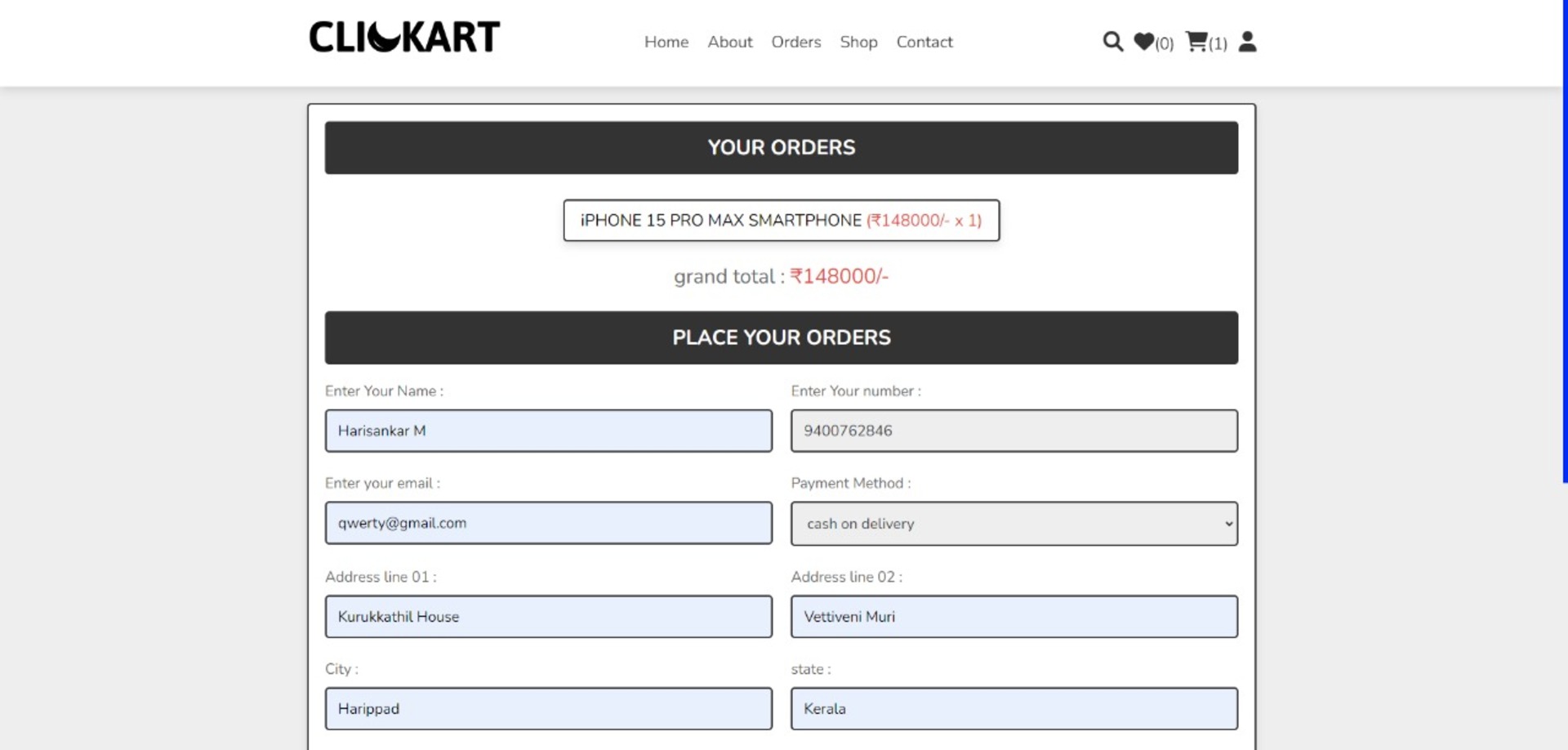Click the name field with Harisankar M
The width and height of the screenshot is (1568, 750).
point(549,431)
